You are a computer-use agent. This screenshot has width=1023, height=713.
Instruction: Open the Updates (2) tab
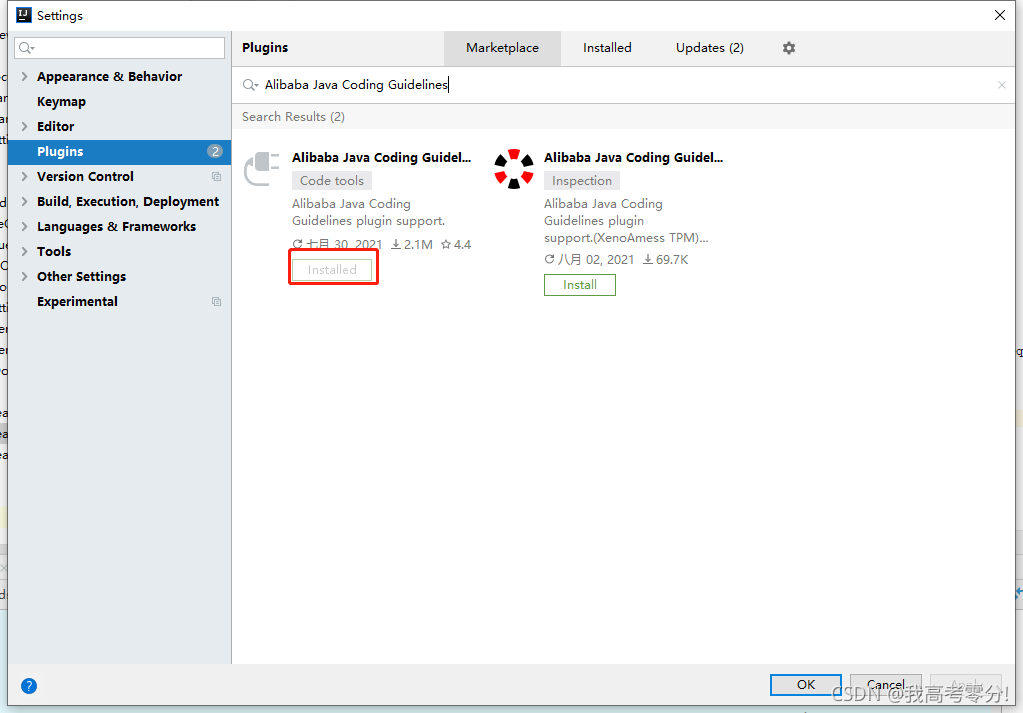pos(709,48)
